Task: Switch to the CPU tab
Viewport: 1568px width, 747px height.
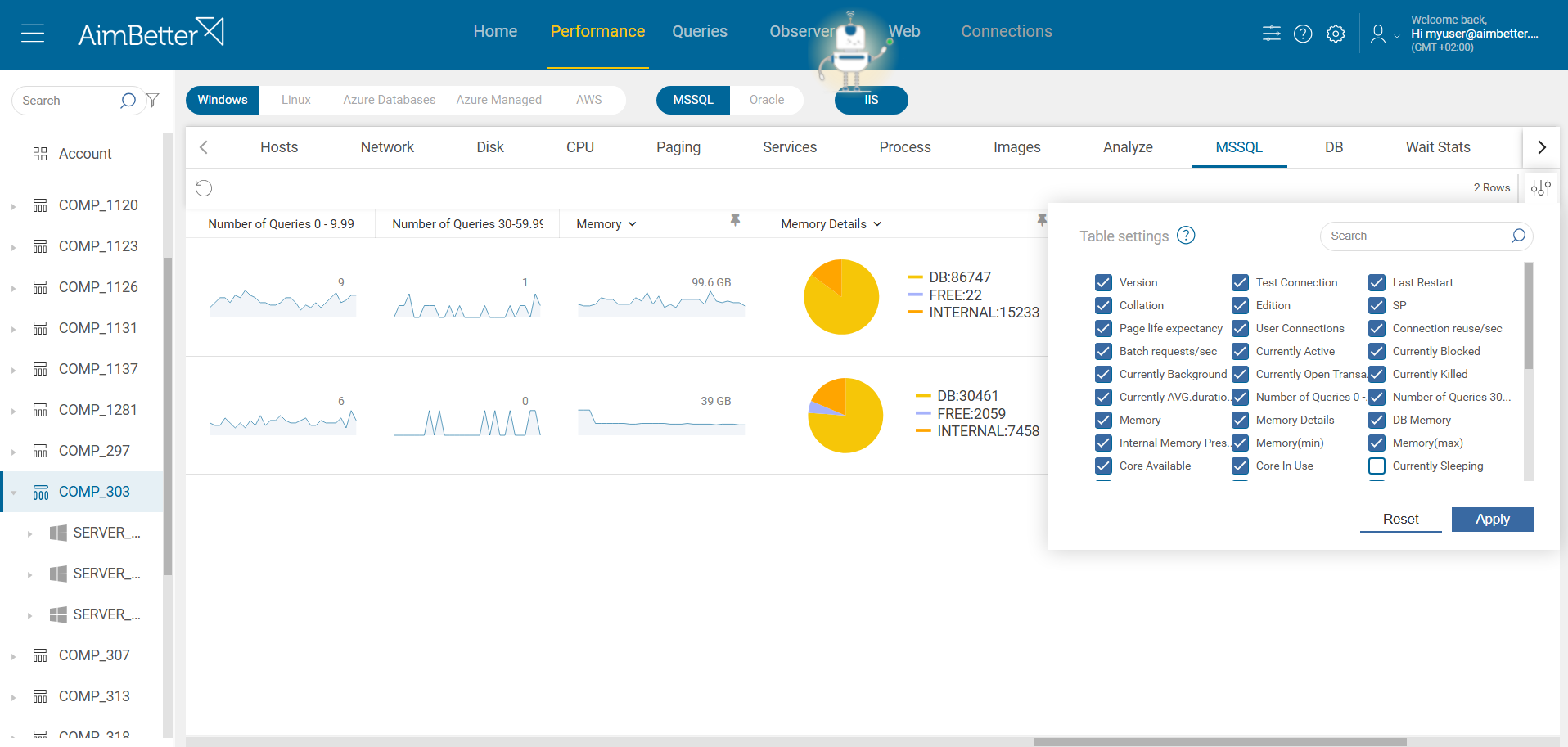Action: (580, 147)
